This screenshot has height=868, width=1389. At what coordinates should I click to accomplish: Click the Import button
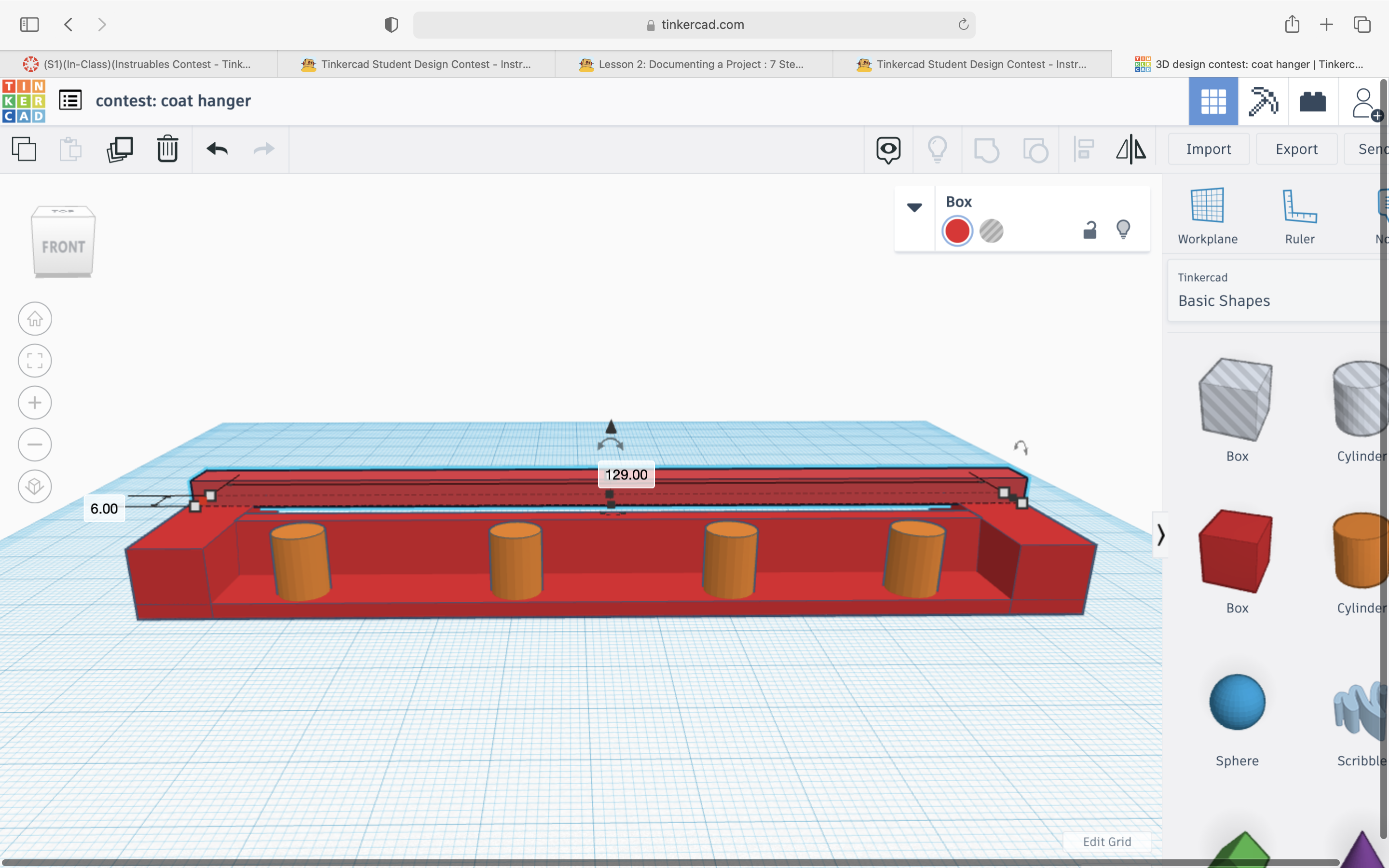[x=1208, y=149]
